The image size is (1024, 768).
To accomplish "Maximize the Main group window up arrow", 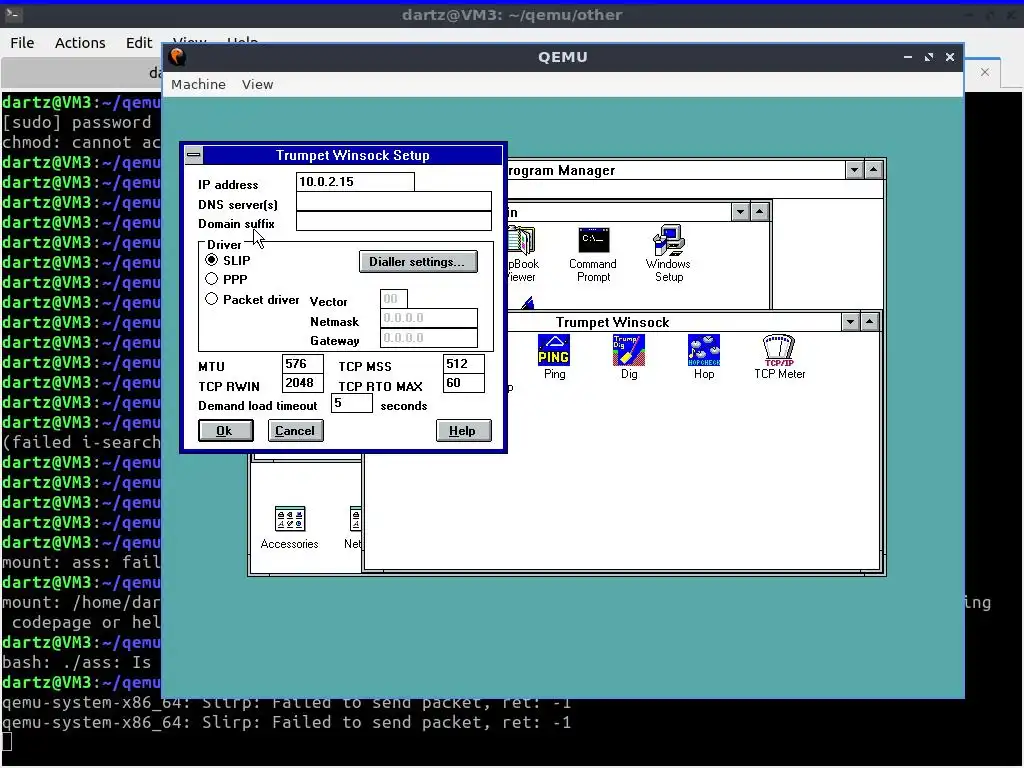I will click(x=760, y=212).
